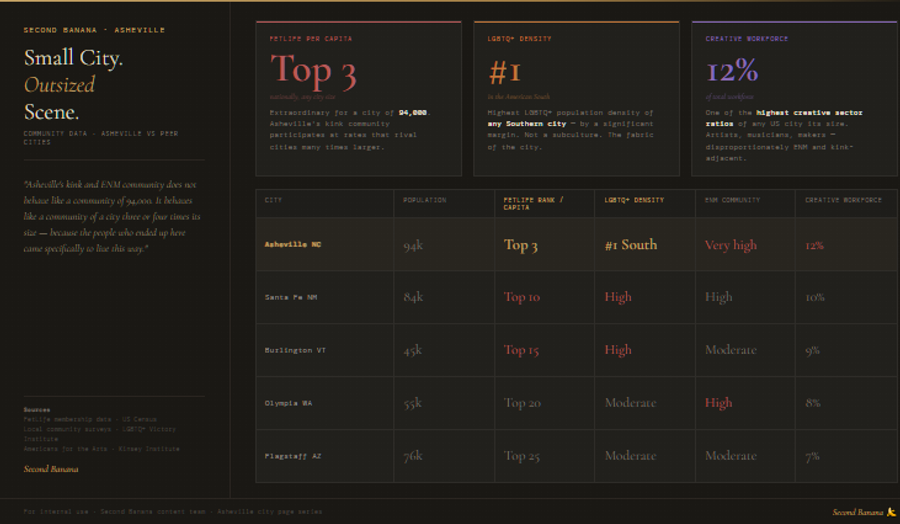Click the large '#1' stat
This screenshot has height=524, width=900.
pos(505,72)
